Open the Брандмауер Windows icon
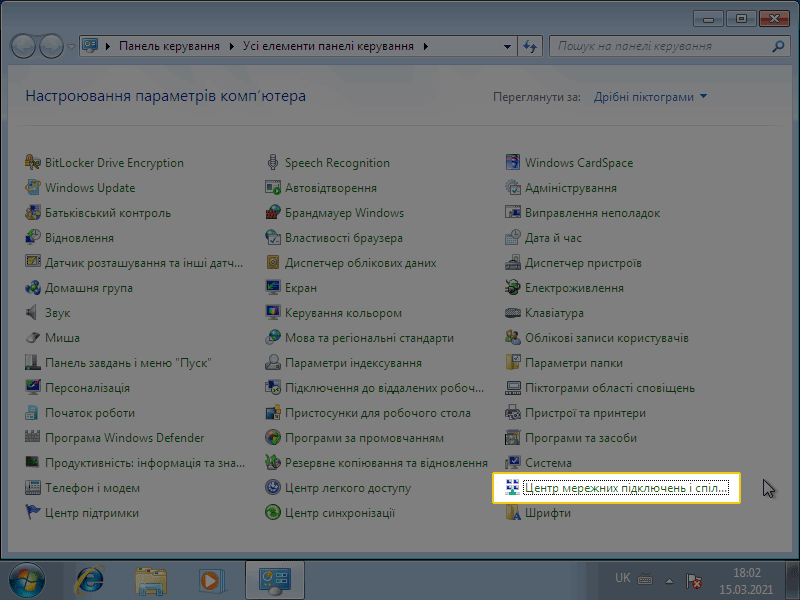The image size is (800, 600). 273,212
